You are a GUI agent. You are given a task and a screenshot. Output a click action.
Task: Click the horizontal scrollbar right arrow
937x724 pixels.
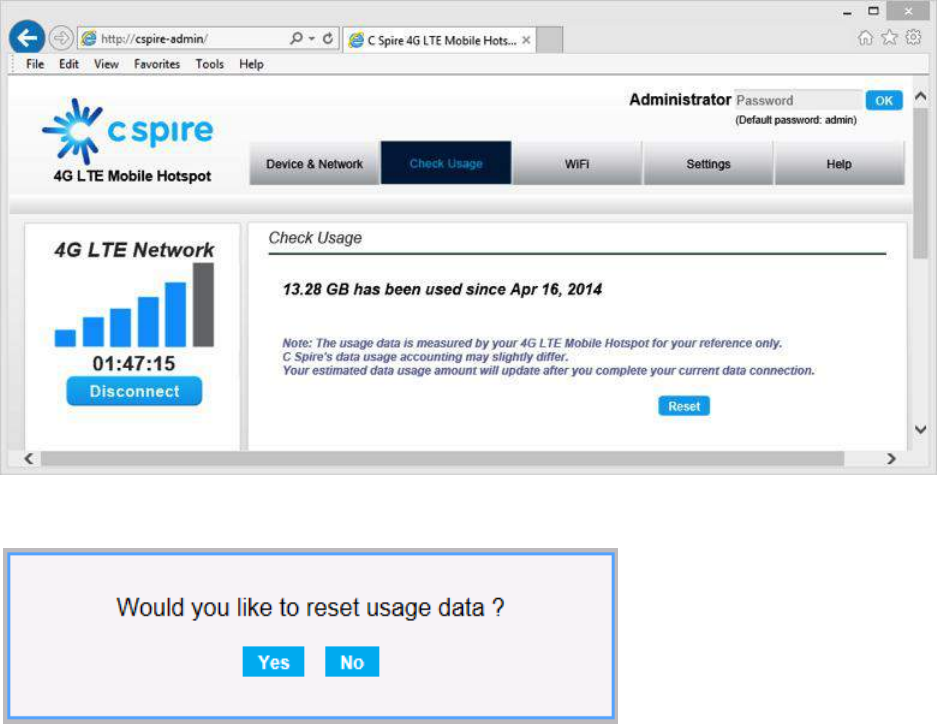(891, 459)
